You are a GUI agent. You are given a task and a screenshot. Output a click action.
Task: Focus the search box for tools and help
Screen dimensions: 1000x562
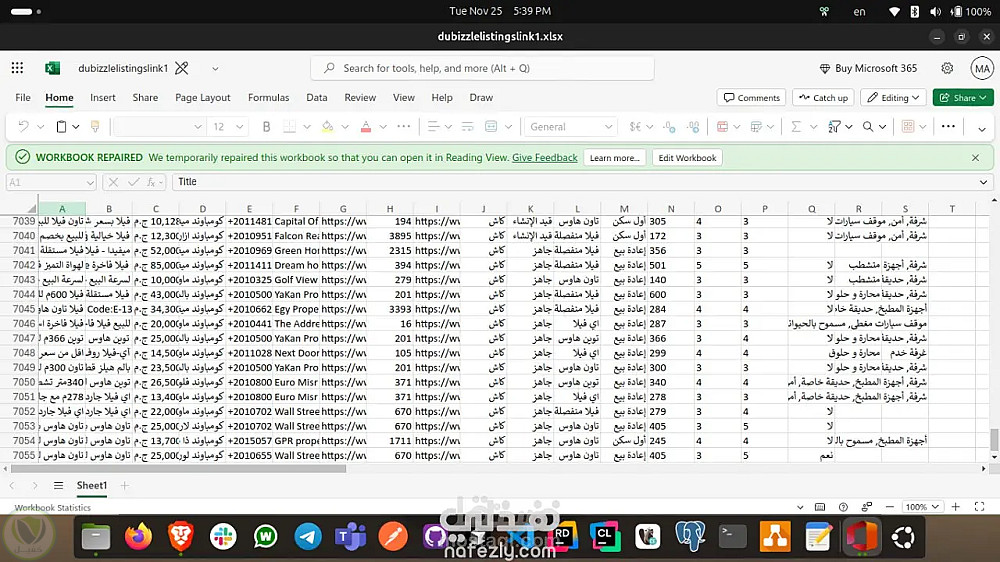tap(482, 68)
